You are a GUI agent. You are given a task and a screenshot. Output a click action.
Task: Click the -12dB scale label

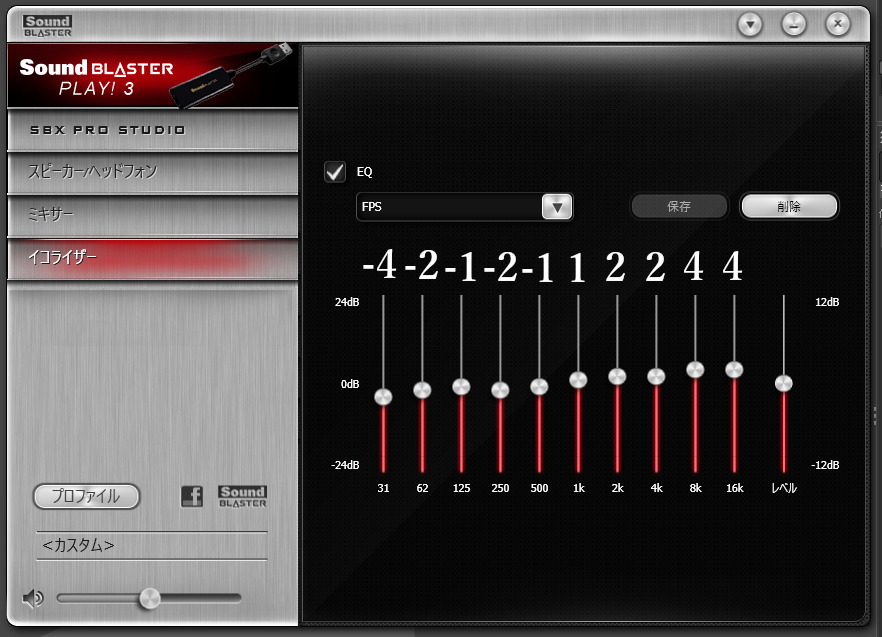point(825,465)
